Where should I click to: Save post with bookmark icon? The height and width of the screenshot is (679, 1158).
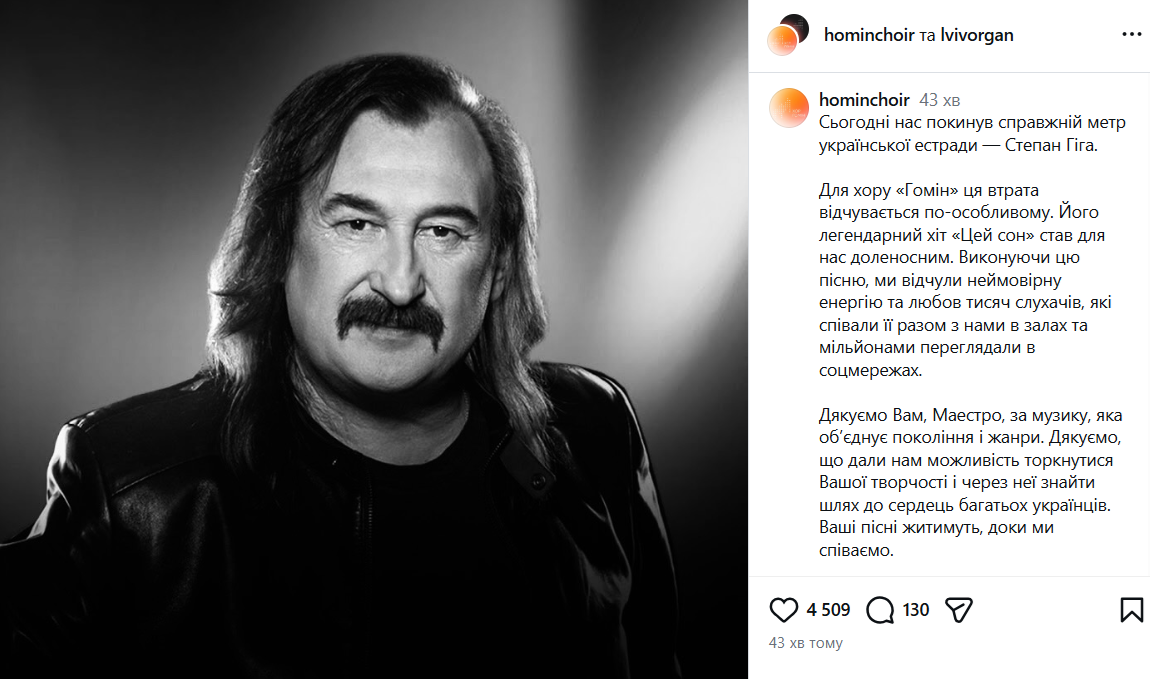click(1131, 610)
